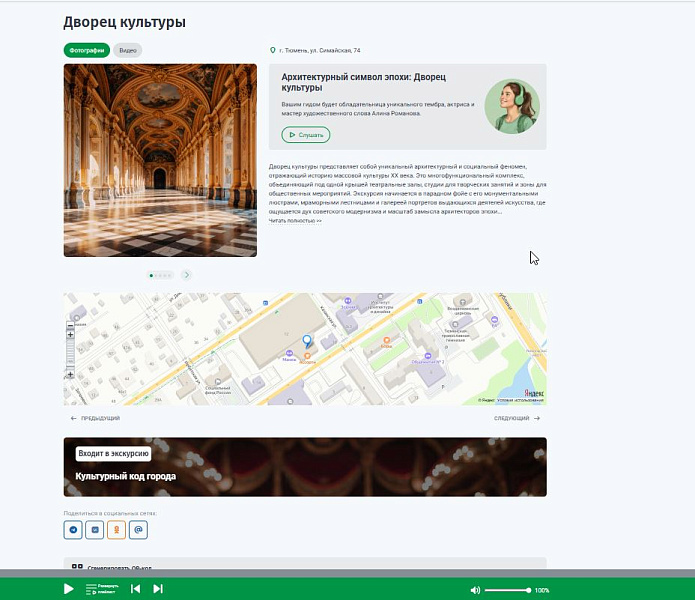The height and width of the screenshot is (600, 695).
Task: Expand full description via Читать полностью
Action: 295,221
